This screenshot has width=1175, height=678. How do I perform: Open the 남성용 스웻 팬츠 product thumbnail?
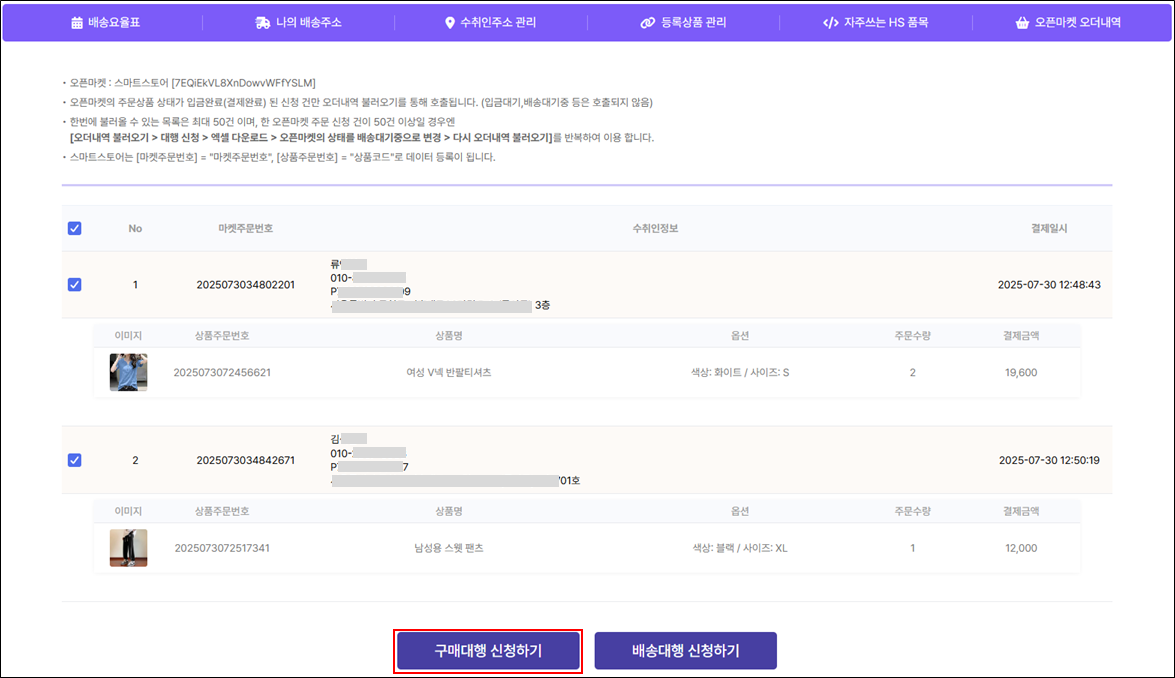(x=128, y=548)
